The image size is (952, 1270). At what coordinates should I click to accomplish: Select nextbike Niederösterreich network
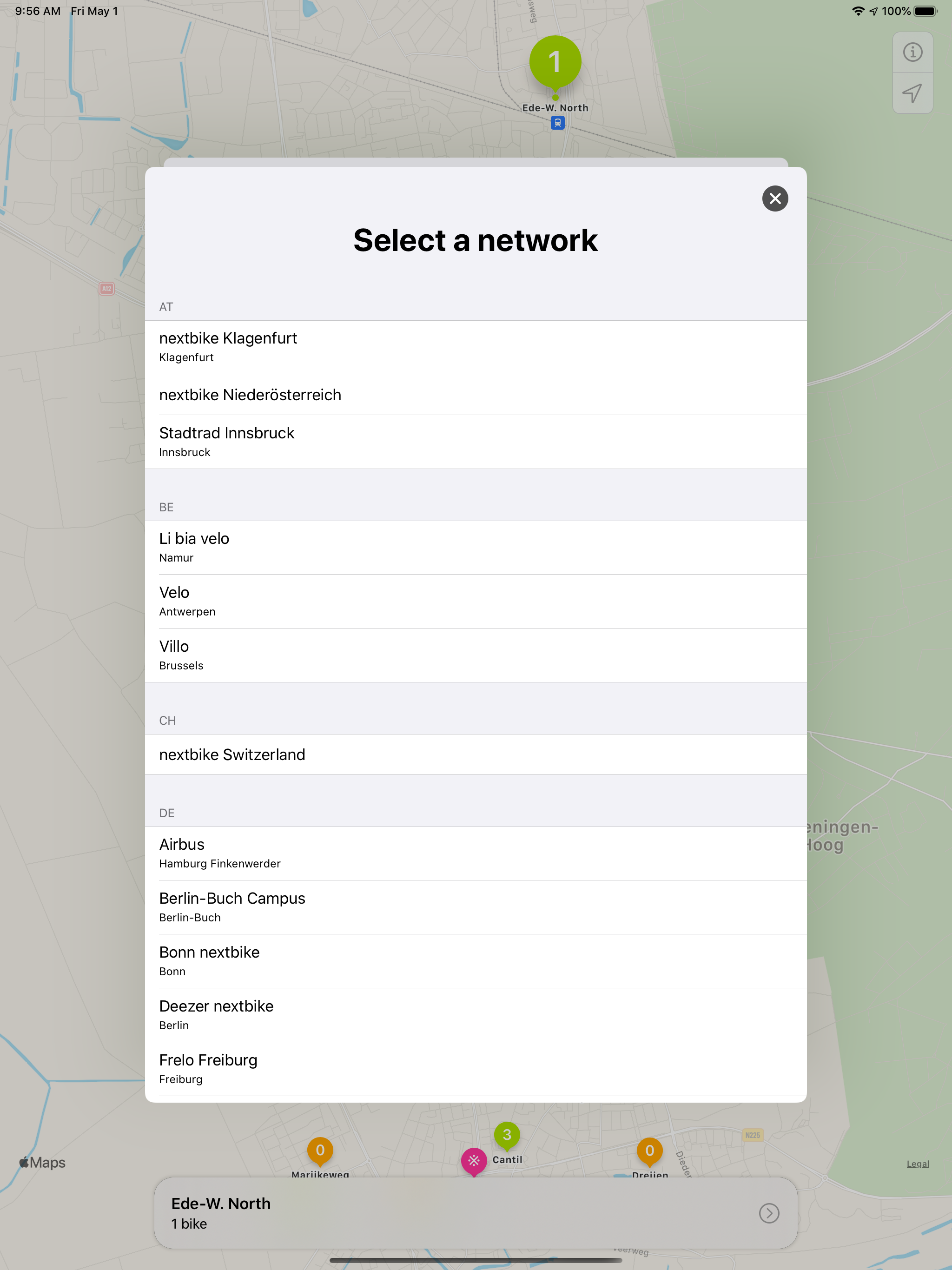coord(476,395)
